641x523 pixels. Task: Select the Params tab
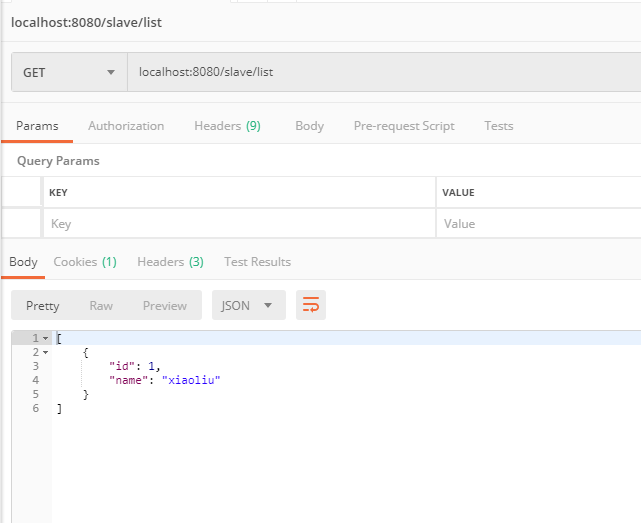pyautogui.click(x=37, y=126)
